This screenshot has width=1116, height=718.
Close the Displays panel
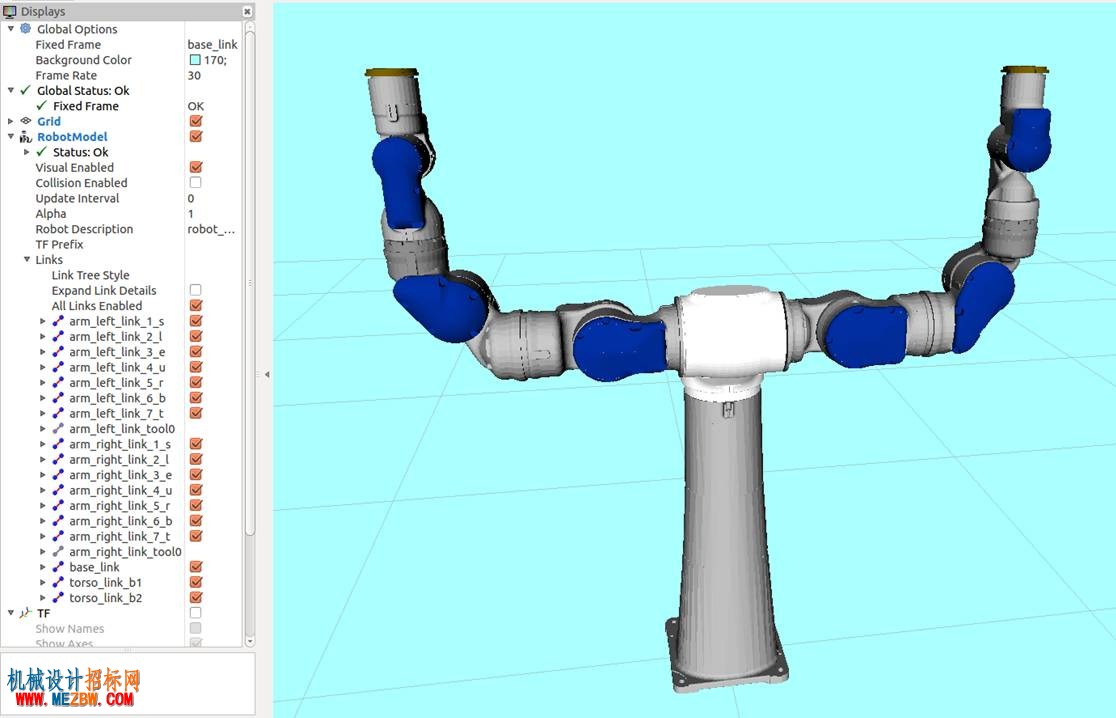pos(247,11)
